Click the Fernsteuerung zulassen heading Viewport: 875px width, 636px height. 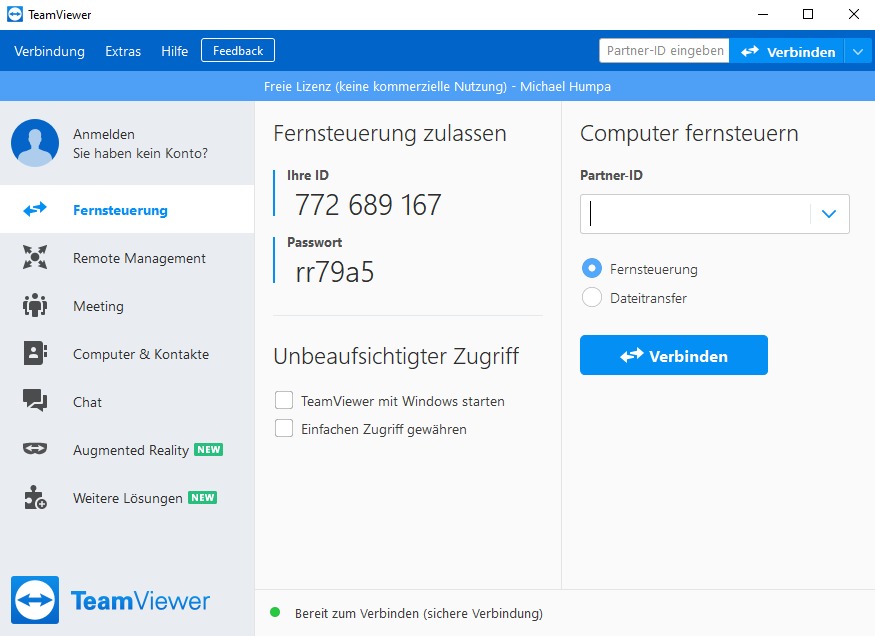coord(390,134)
